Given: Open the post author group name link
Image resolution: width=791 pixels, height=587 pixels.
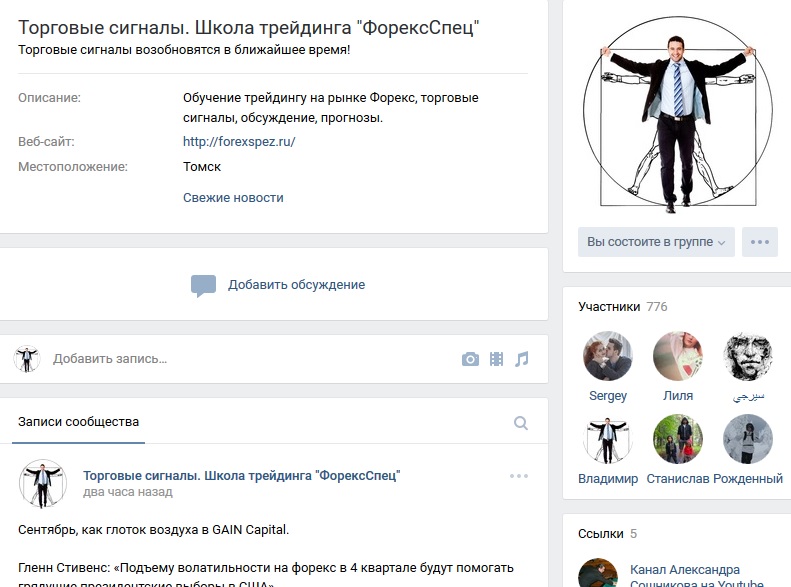Looking at the screenshot, I should point(242,476).
